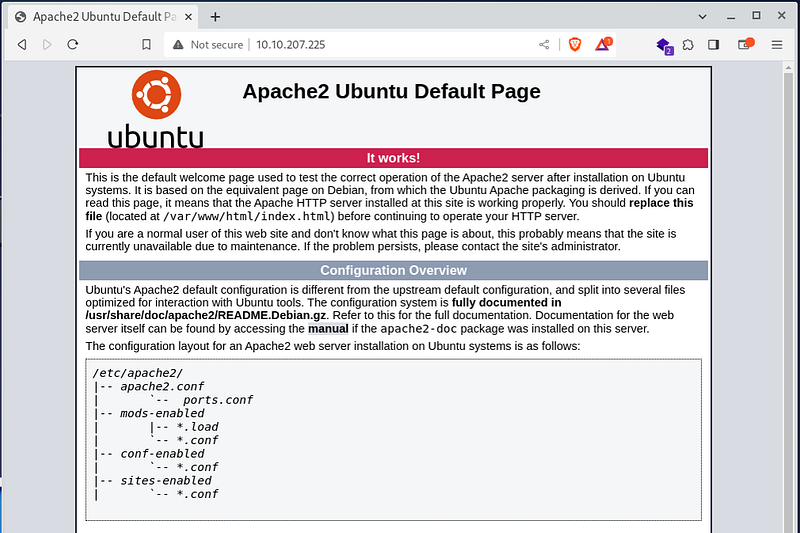
Task: Click the 'apache2.conf' tree entry
Action: point(162,387)
